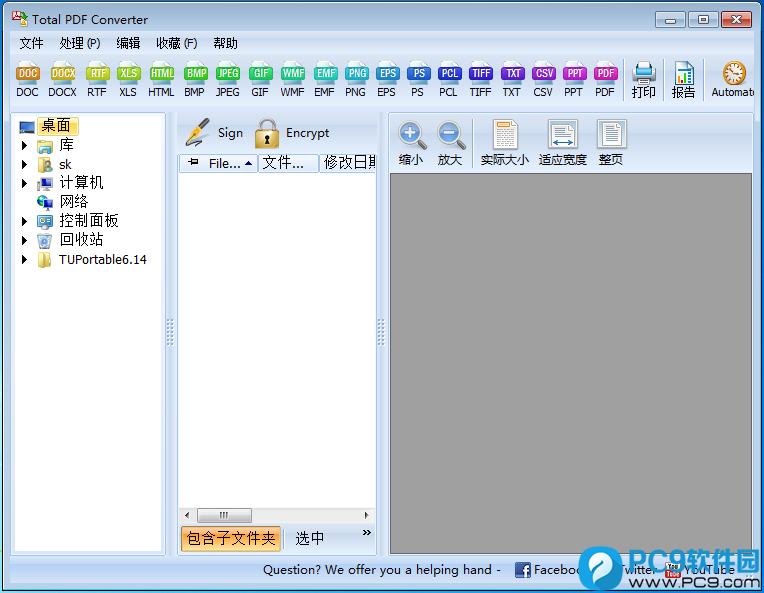
Task: Convert to PCL format
Action: [449, 79]
